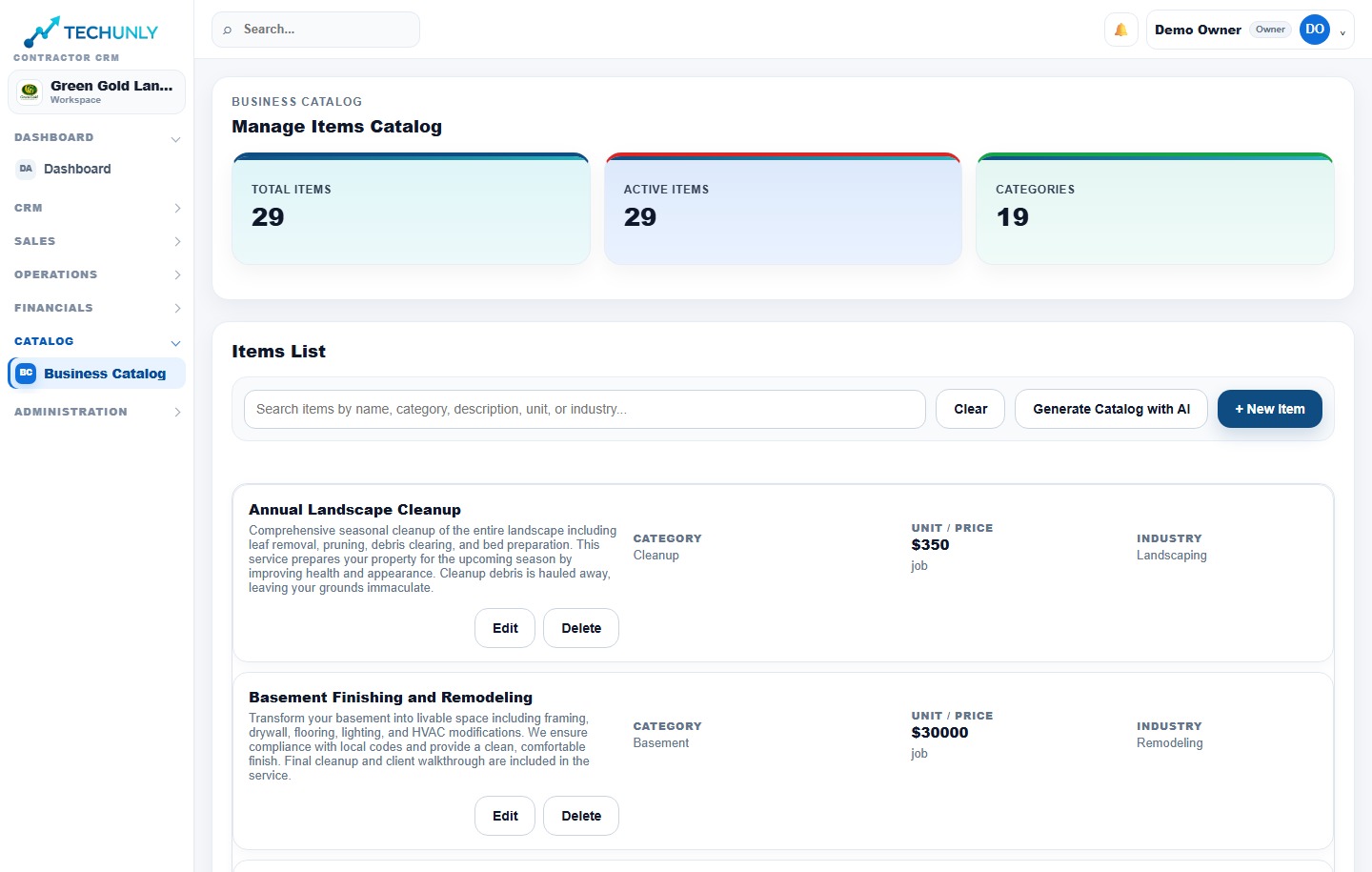
Task: Expand the CRM sidebar section
Action: (x=177, y=208)
